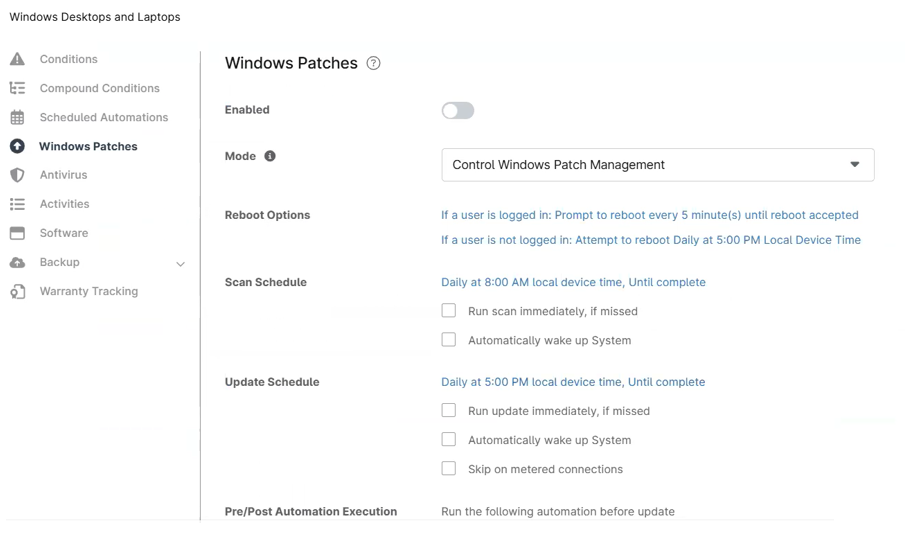Open the logged-in user reboot prompt link

click(649, 215)
